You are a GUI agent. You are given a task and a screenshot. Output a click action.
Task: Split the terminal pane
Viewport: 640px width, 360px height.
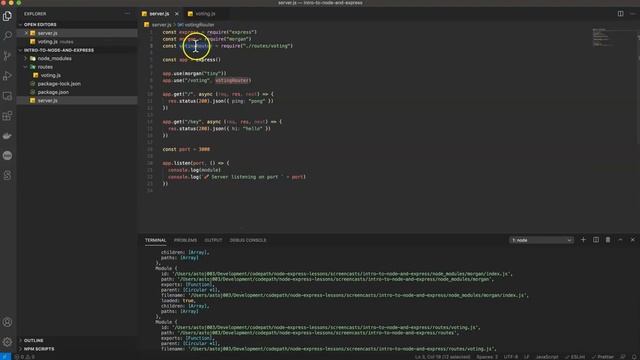(x=596, y=240)
